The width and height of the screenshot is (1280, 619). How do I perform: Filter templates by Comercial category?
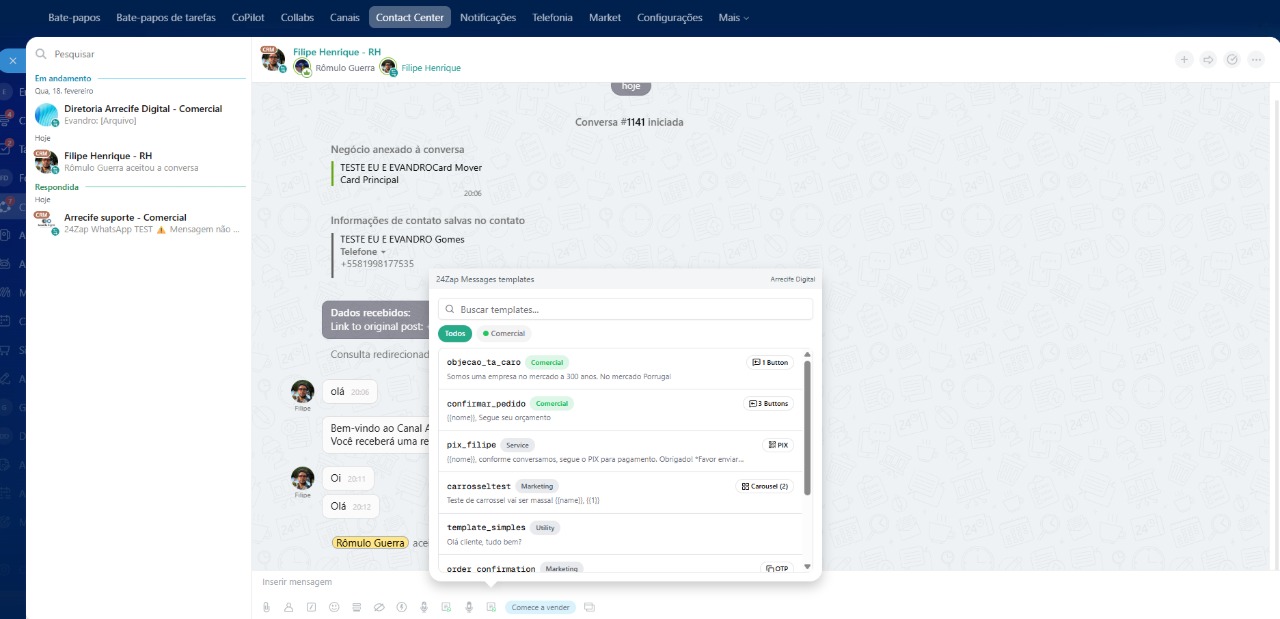point(504,333)
